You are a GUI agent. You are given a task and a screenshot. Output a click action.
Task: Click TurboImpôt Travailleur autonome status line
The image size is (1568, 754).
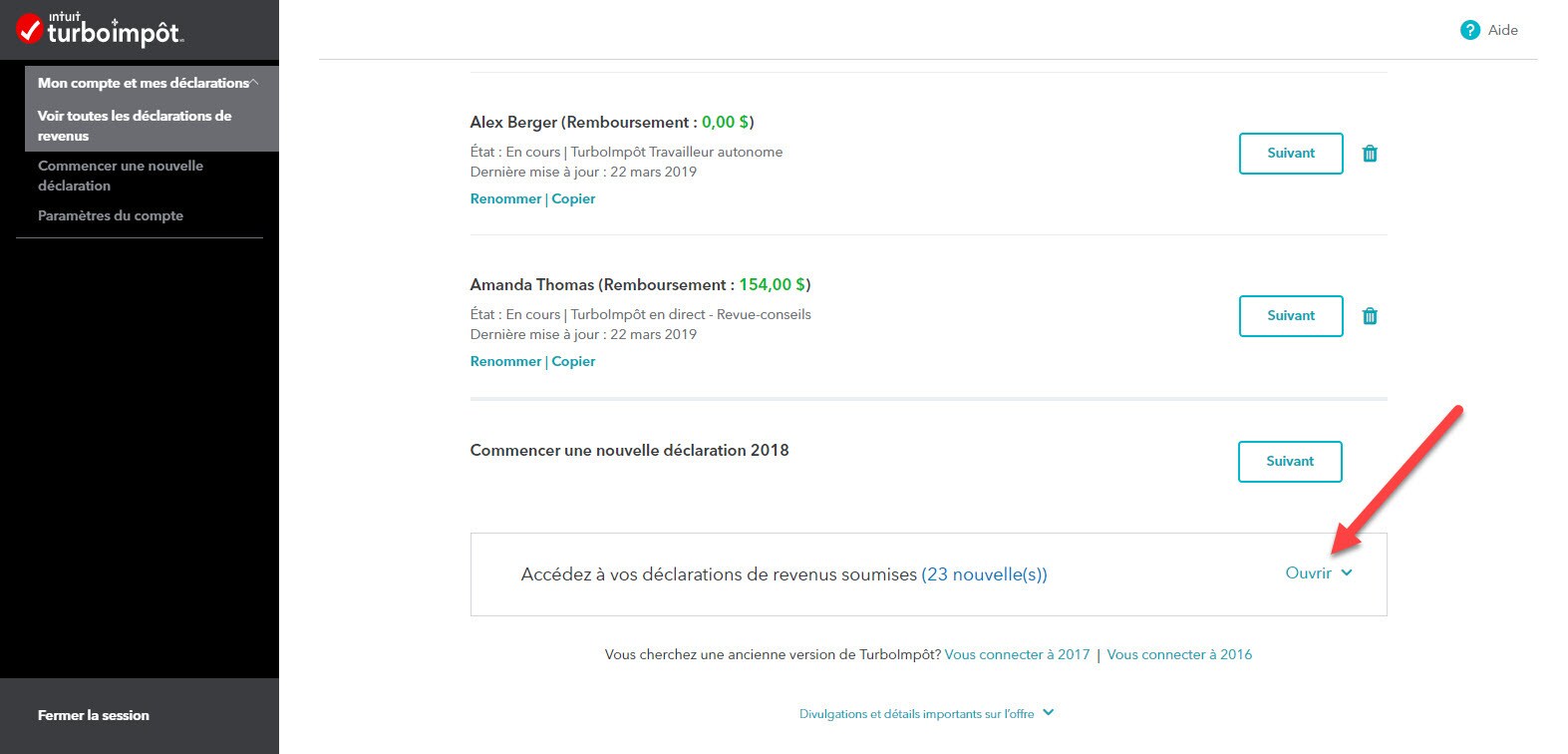(x=677, y=152)
